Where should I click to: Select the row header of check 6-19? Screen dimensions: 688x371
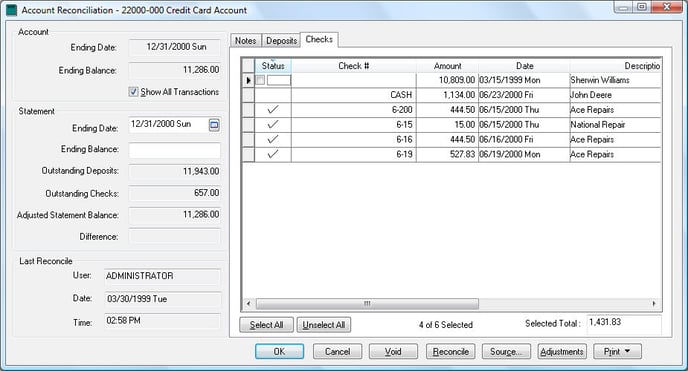(x=248, y=154)
